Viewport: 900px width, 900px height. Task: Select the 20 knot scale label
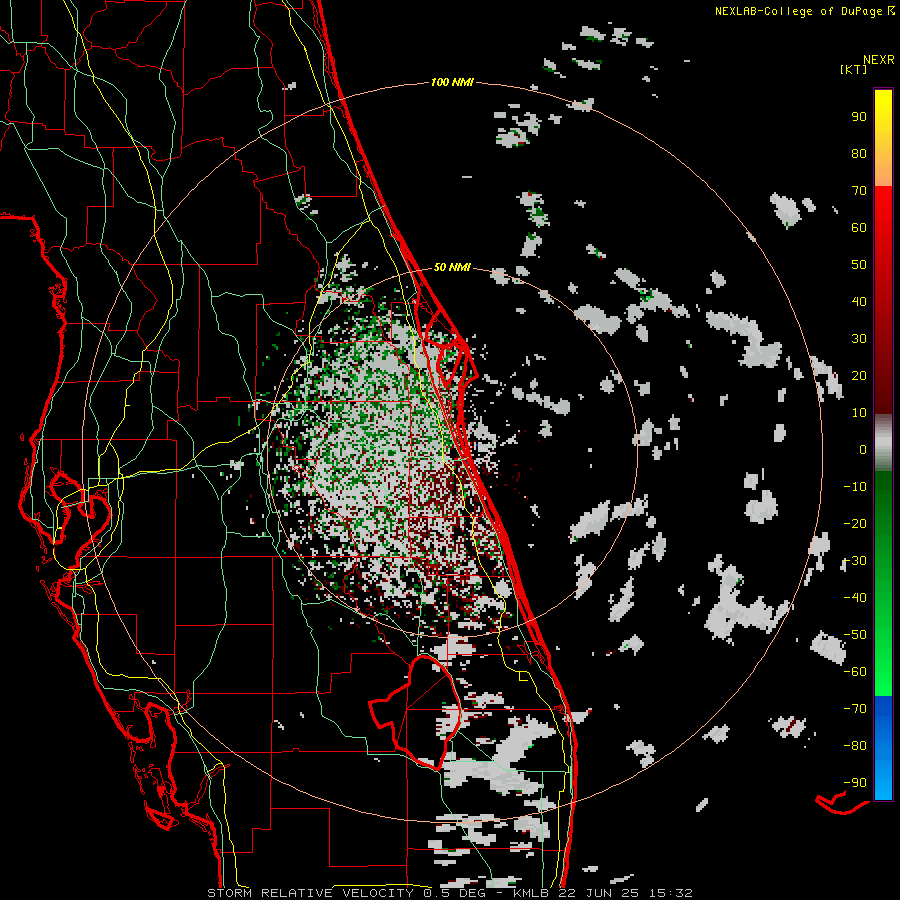click(x=859, y=375)
